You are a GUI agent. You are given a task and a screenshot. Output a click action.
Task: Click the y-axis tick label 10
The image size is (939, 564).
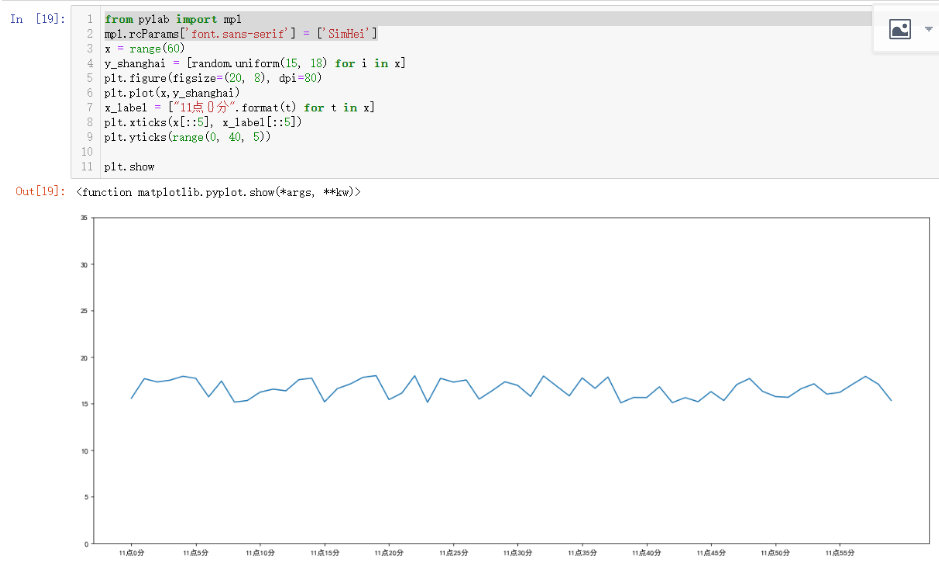[84, 451]
